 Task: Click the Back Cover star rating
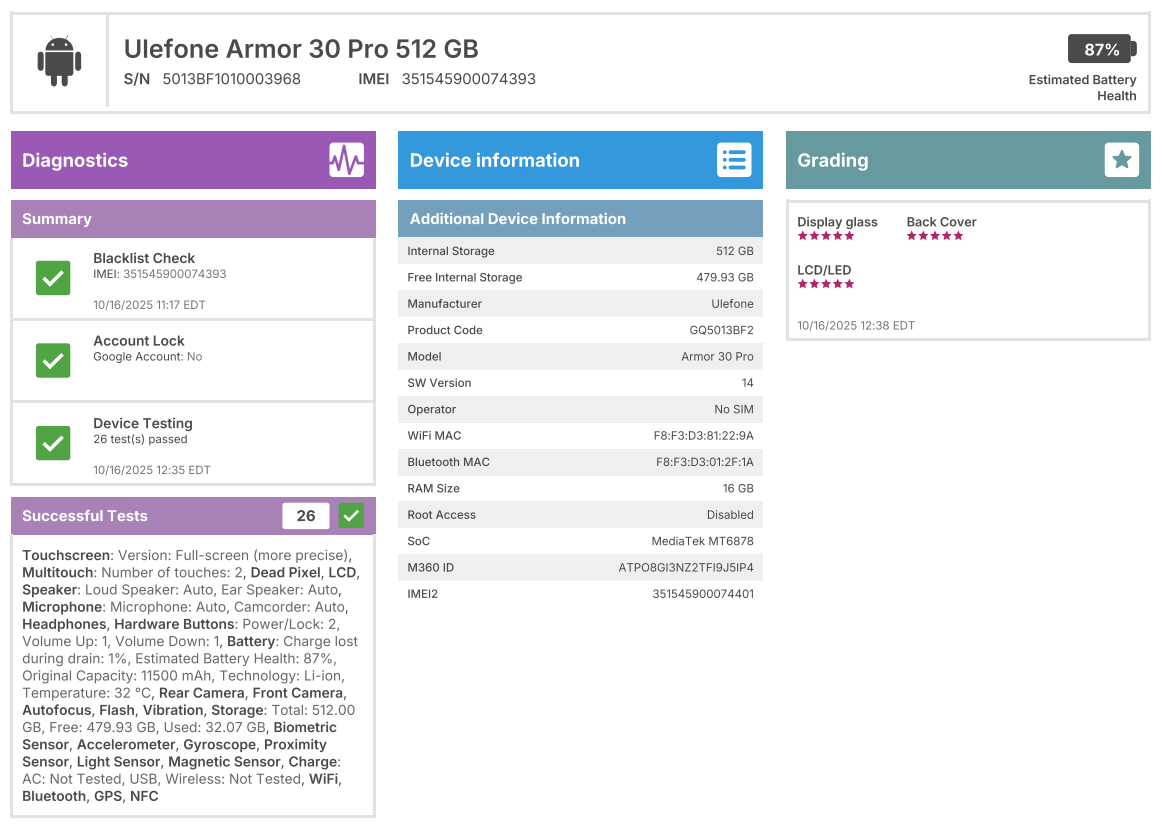click(935, 236)
